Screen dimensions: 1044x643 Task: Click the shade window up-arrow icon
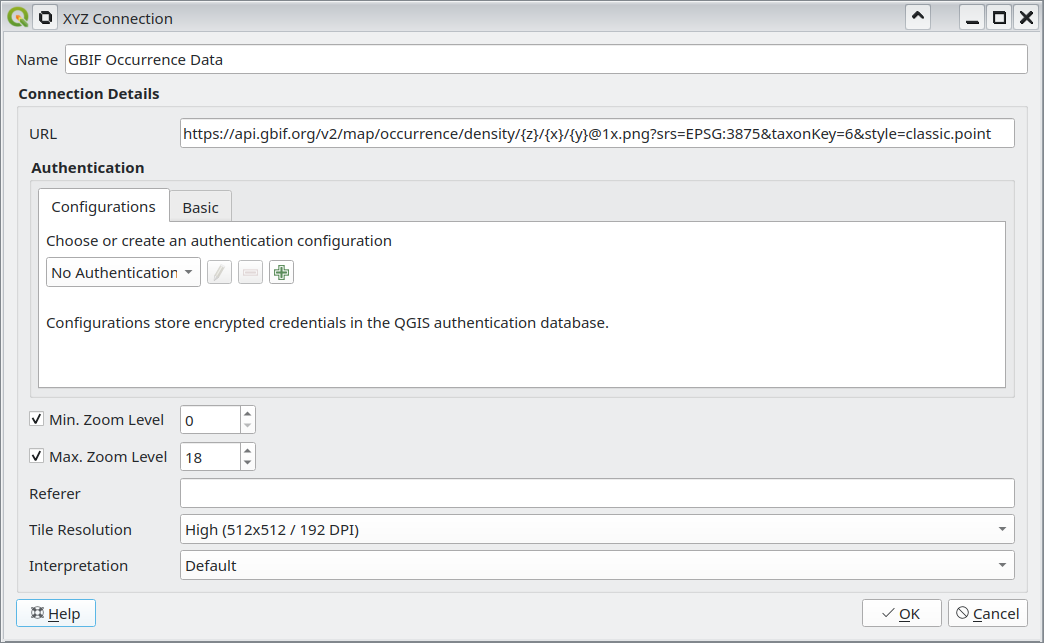point(918,18)
